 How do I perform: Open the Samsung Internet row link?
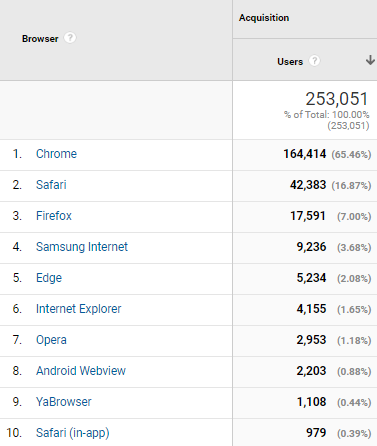82,247
